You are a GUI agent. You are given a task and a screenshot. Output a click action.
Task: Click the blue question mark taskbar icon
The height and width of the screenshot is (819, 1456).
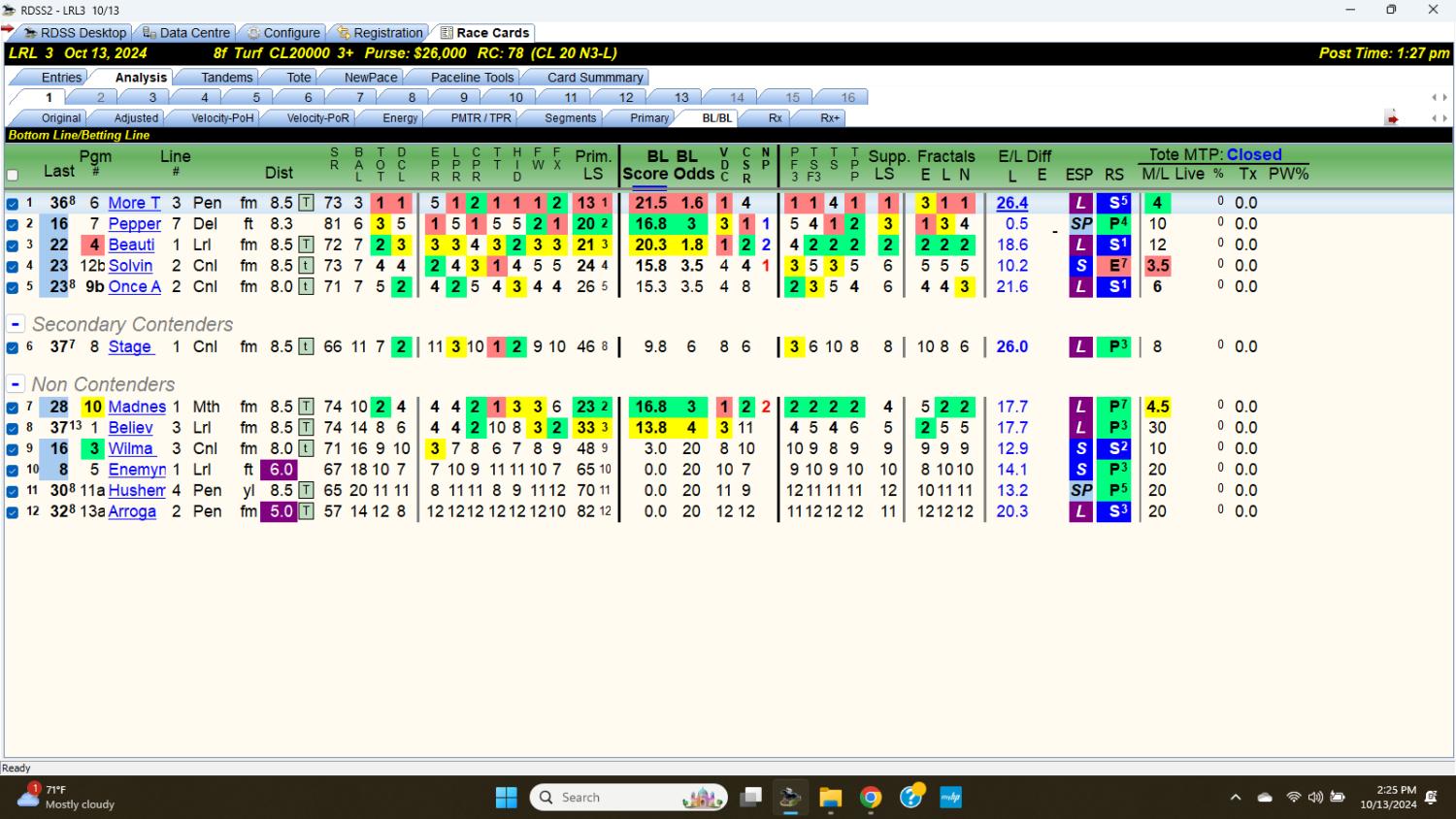pyautogui.click(x=910, y=798)
